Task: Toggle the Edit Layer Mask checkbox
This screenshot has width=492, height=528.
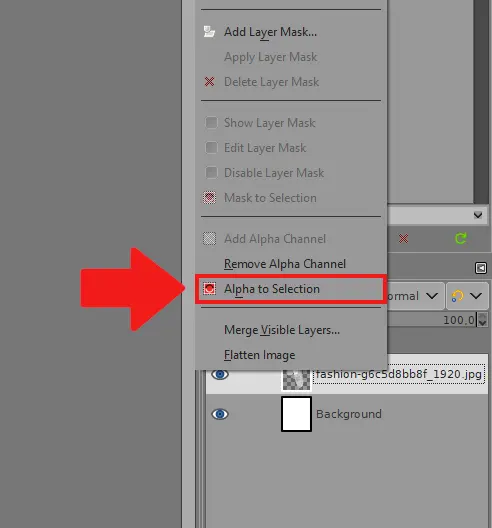Action: (x=211, y=147)
